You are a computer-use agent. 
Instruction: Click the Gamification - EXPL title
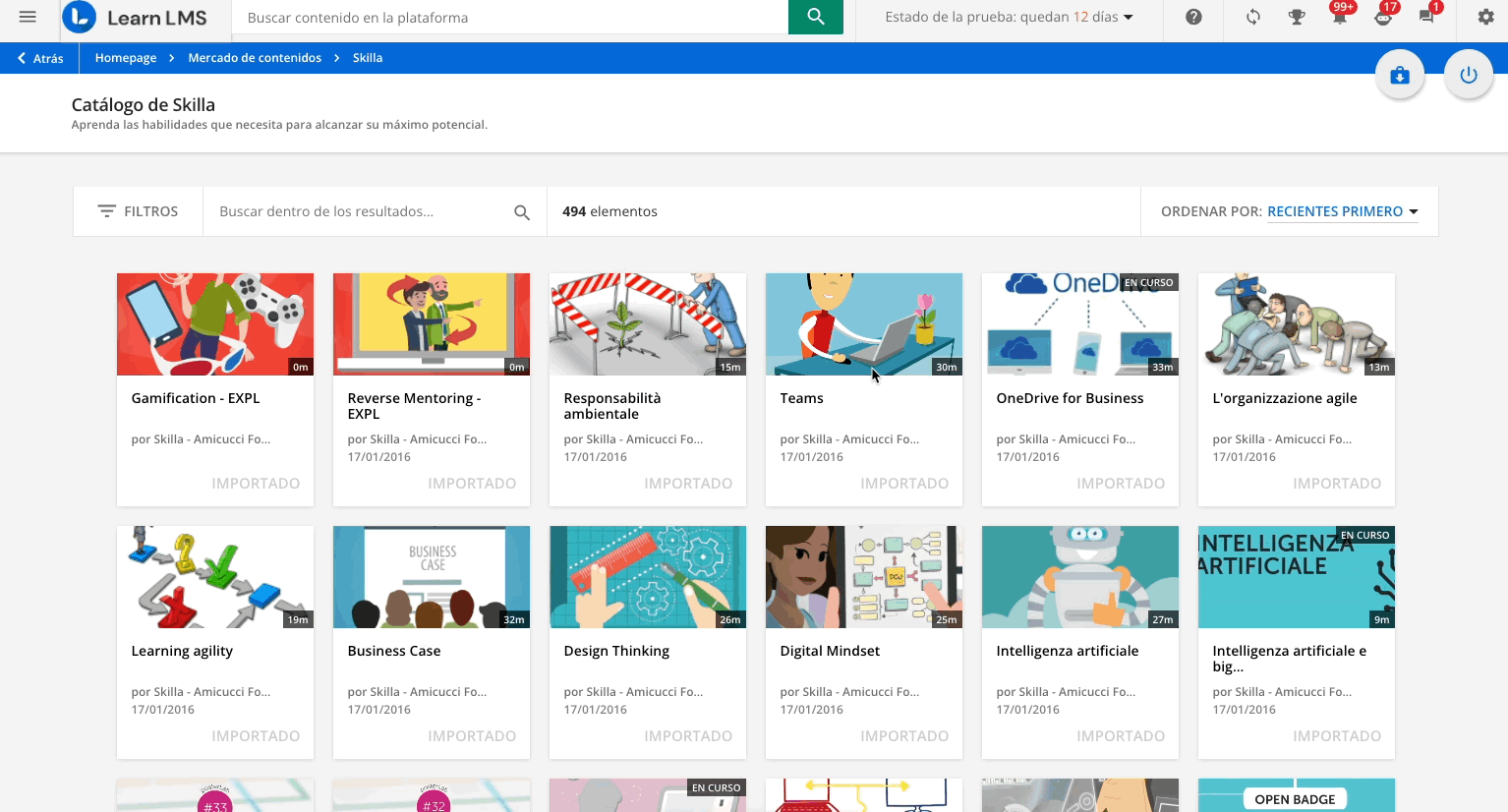click(x=196, y=398)
